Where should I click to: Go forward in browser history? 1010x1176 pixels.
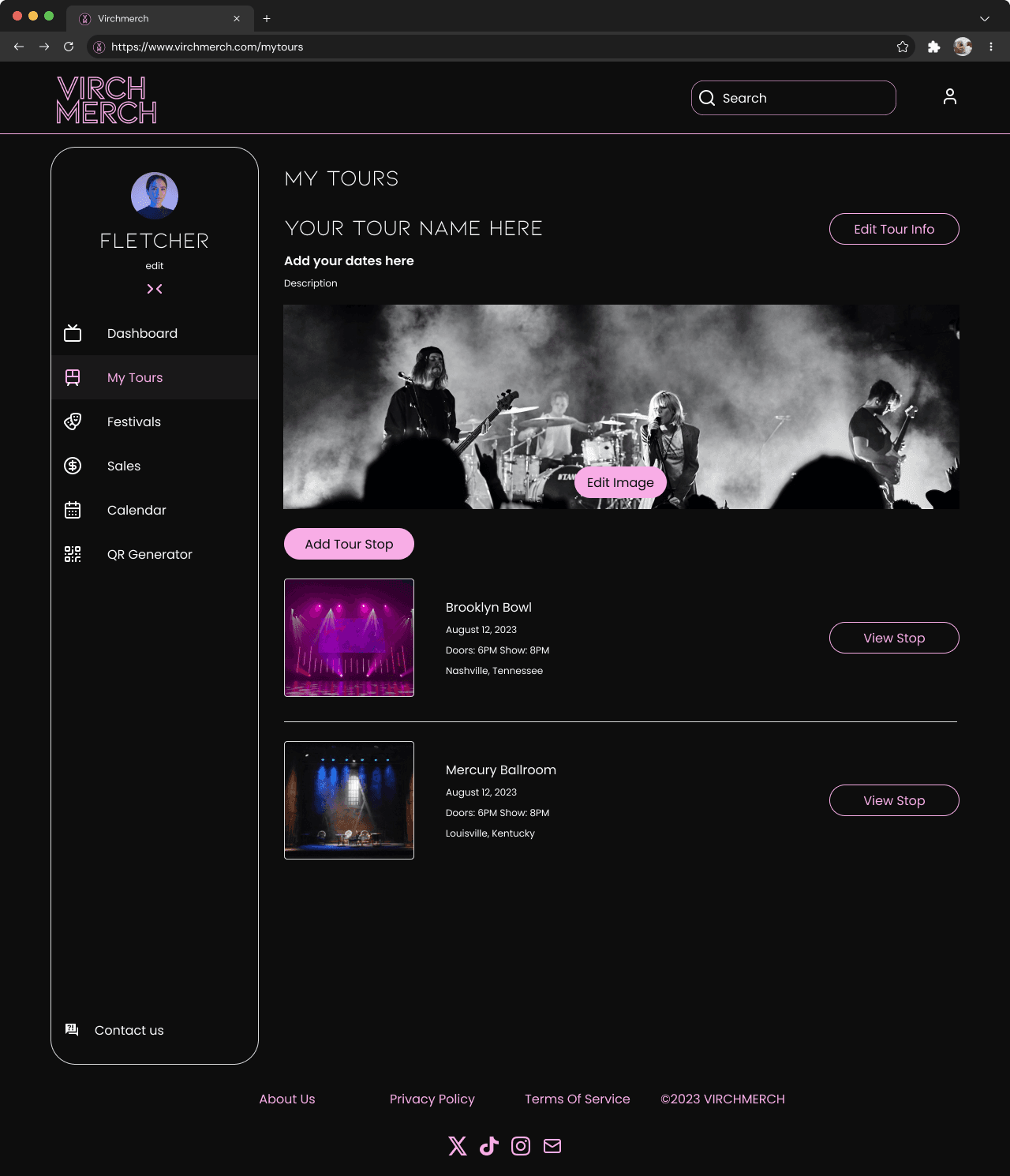coord(44,47)
